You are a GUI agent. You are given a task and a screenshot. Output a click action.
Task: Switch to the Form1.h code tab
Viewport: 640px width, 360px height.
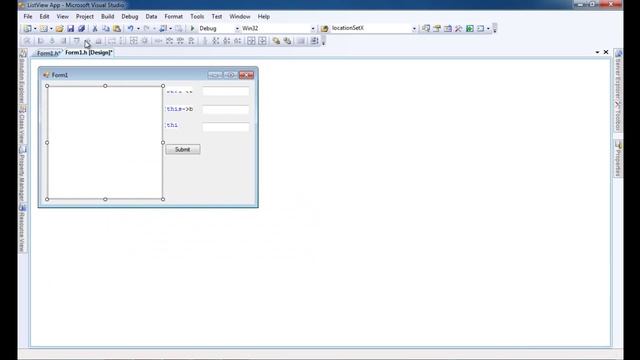(x=48, y=53)
